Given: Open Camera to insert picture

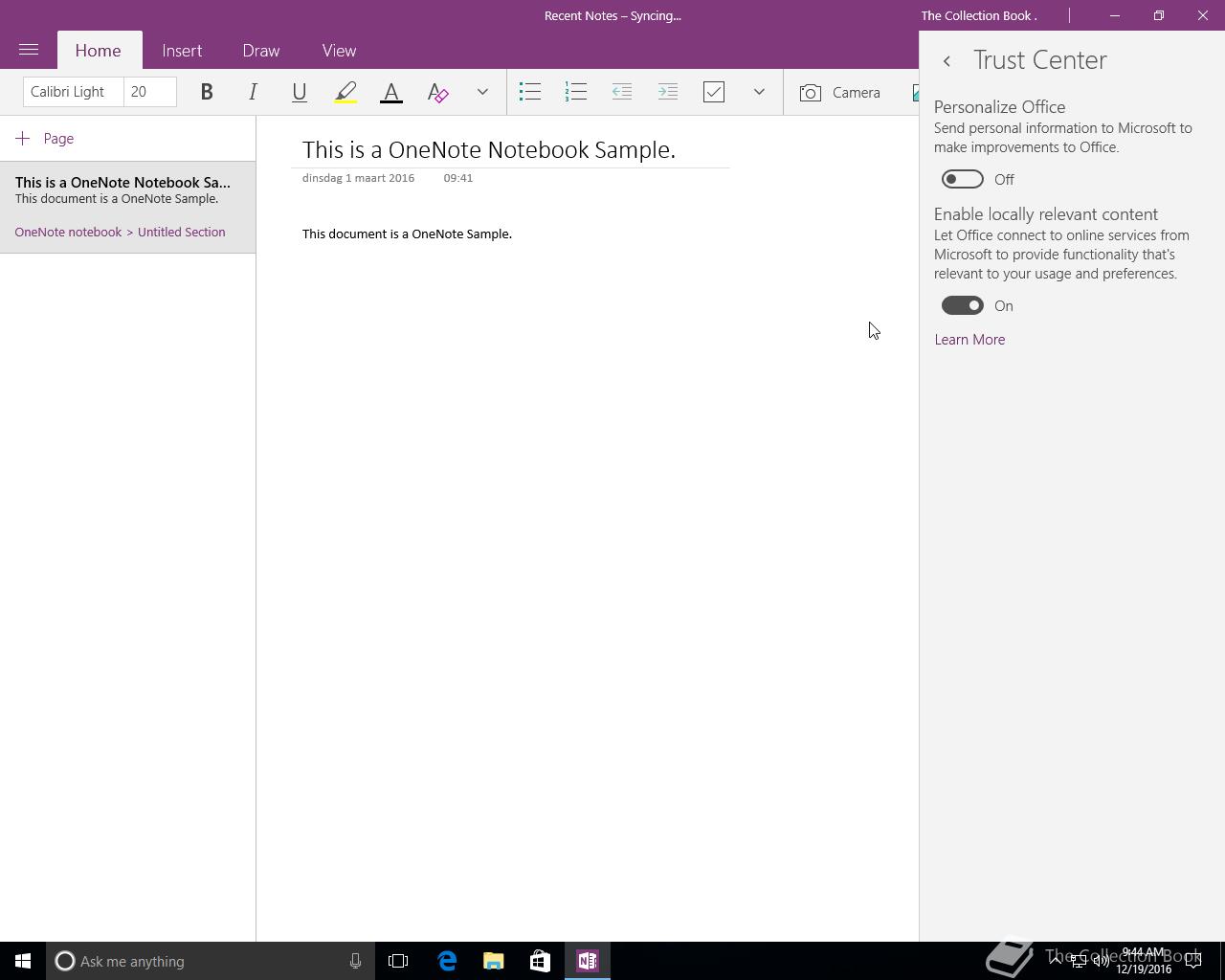Looking at the screenshot, I should (840, 93).
